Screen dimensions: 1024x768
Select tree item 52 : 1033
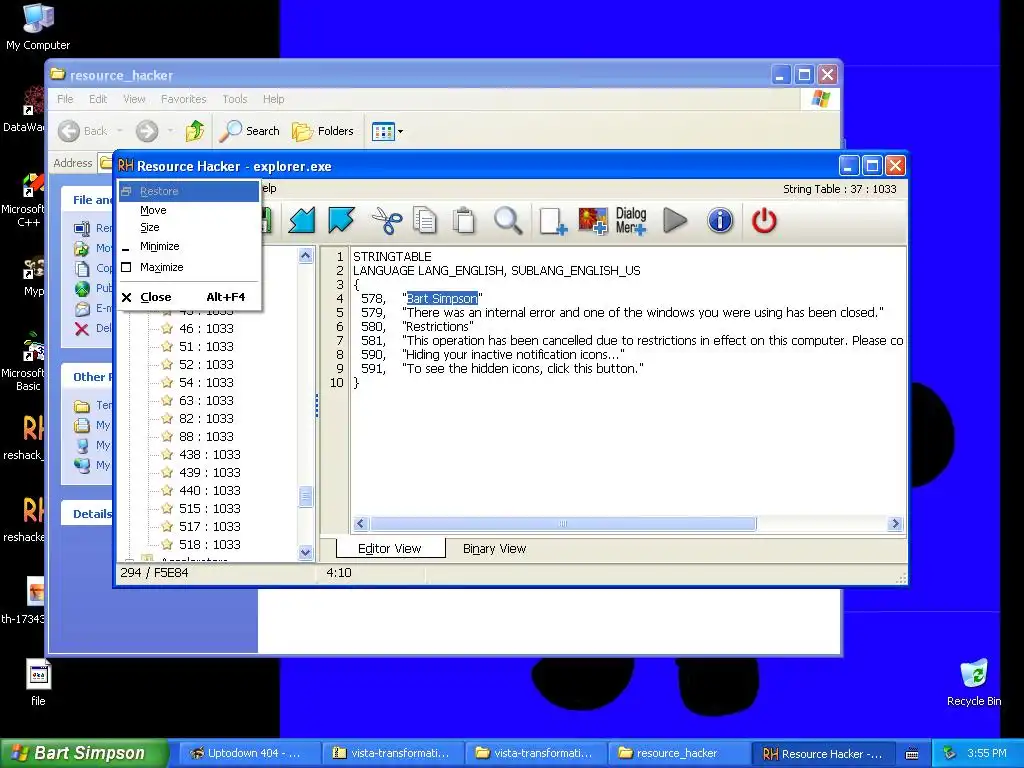206,364
